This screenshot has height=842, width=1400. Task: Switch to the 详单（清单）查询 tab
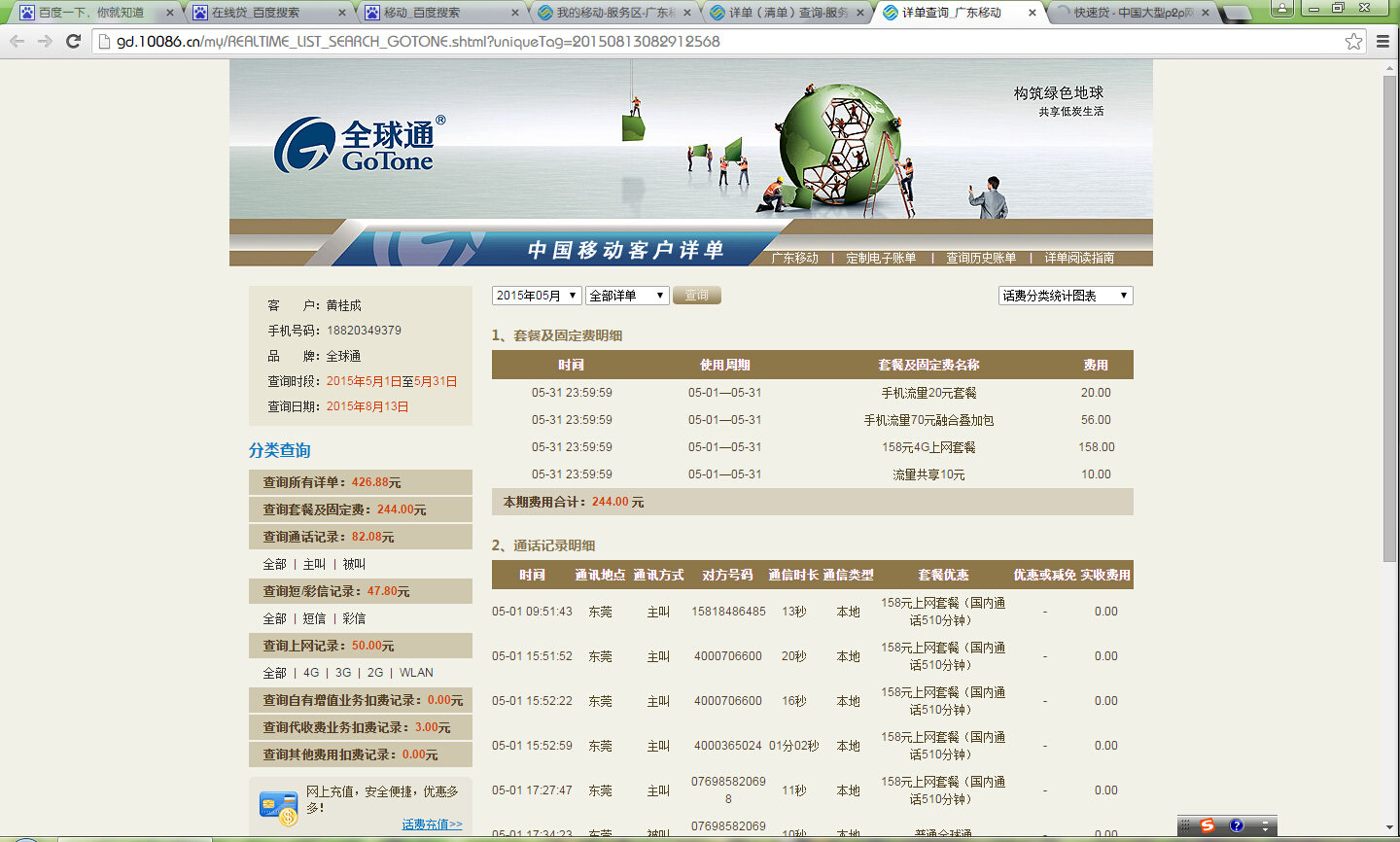[x=784, y=13]
